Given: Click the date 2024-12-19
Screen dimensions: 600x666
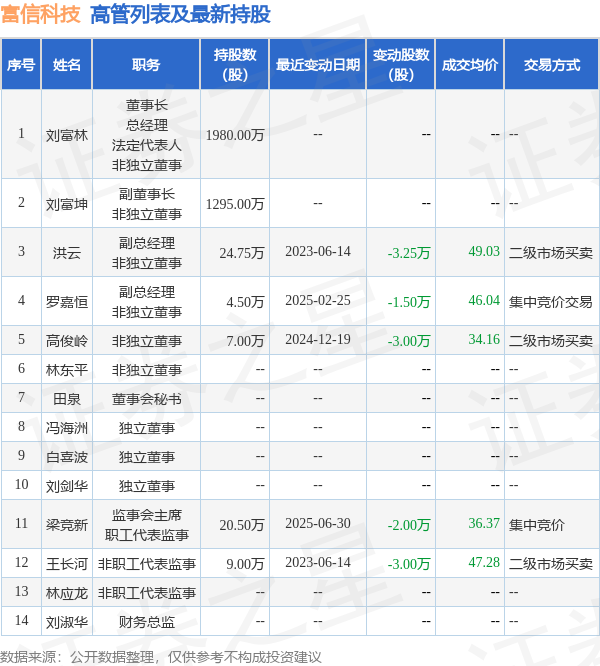Looking at the screenshot, I should (x=318, y=339).
